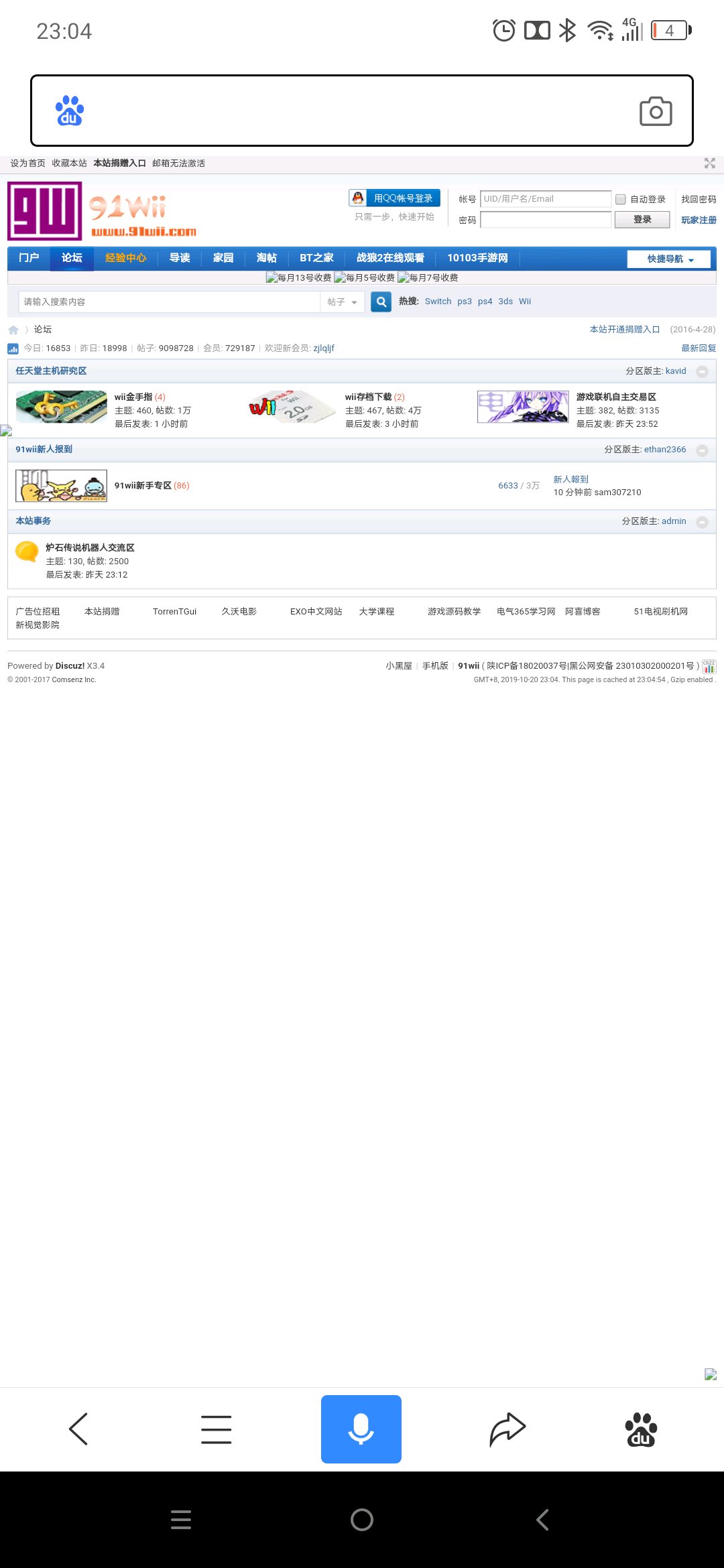
Task: Open 10103手游网 nav tab
Action: (x=477, y=258)
